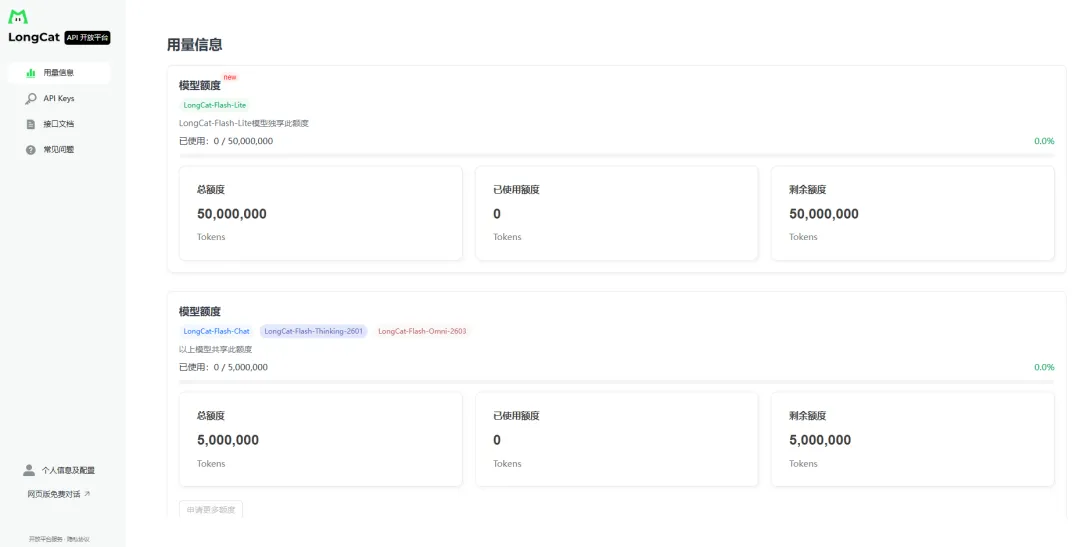The height and width of the screenshot is (547, 1080).
Task: Click the text 已使用:0 / 5,000,000
Action: (223, 367)
